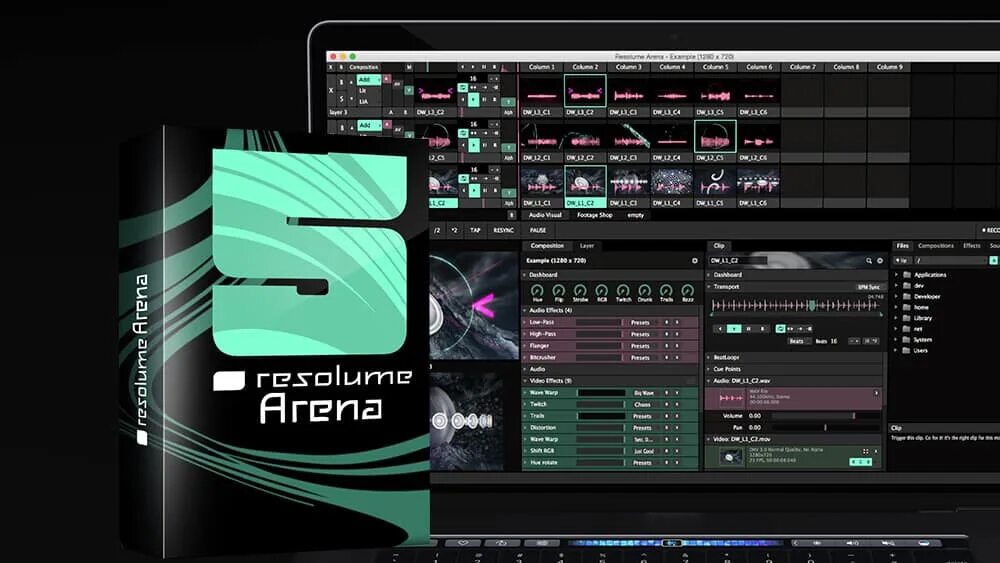Image resolution: width=1000 pixels, height=563 pixels.
Task: Open the Layer 3 Add blend mode dropdown
Action: tap(369, 80)
